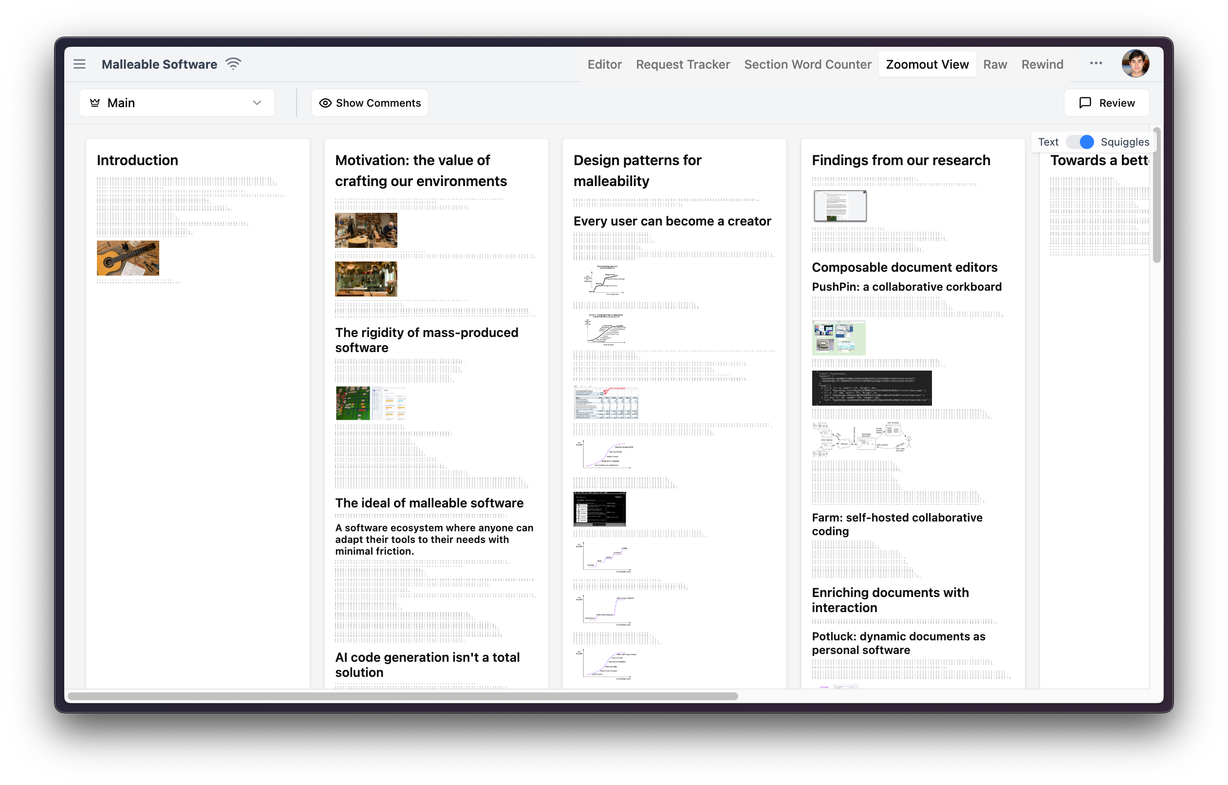
Task: Click the user profile avatar
Action: (x=1135, y=64)
